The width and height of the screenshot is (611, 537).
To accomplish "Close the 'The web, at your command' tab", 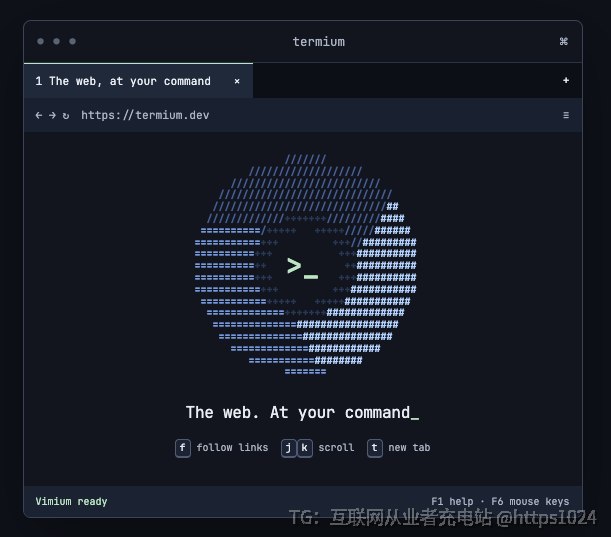I will click(x=237, y=81).
